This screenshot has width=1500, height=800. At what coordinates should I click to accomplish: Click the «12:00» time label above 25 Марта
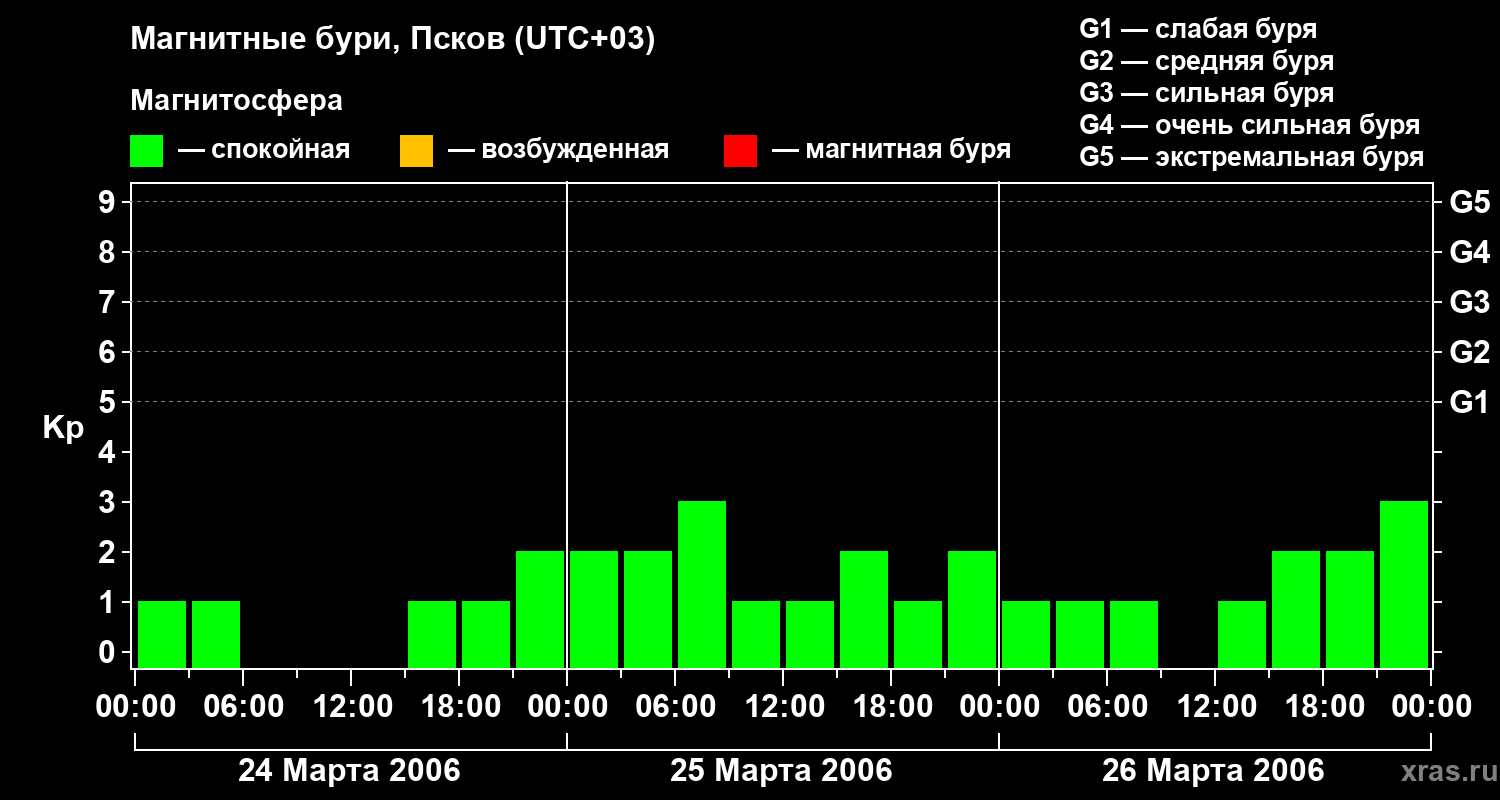[783, 706]
